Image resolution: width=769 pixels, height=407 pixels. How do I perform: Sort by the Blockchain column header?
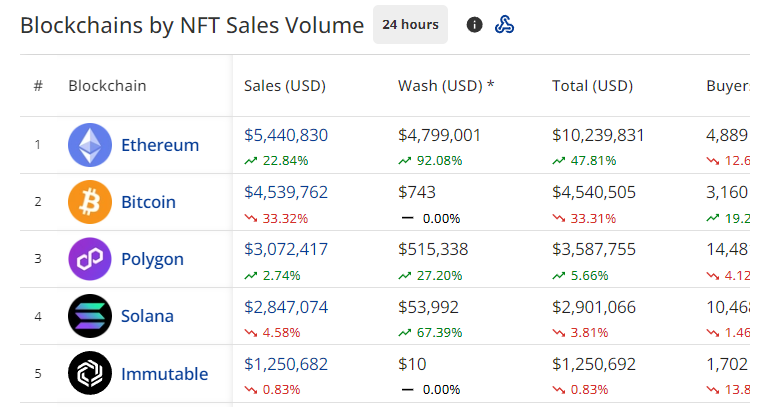[x=107, y=86]
